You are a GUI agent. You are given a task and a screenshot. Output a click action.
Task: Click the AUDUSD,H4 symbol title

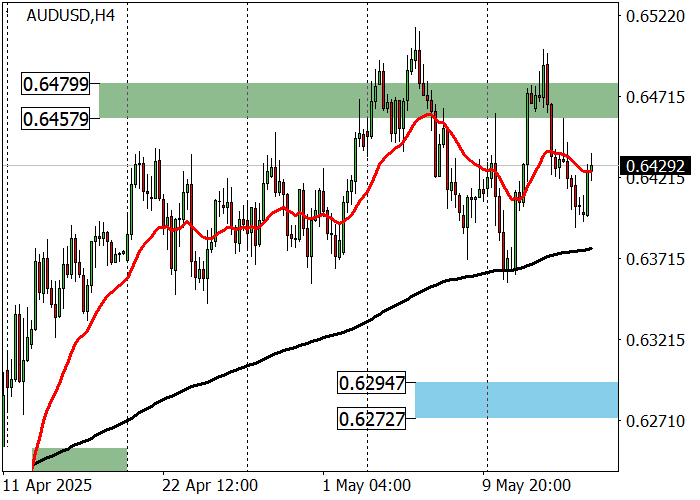tap(69, 16)
